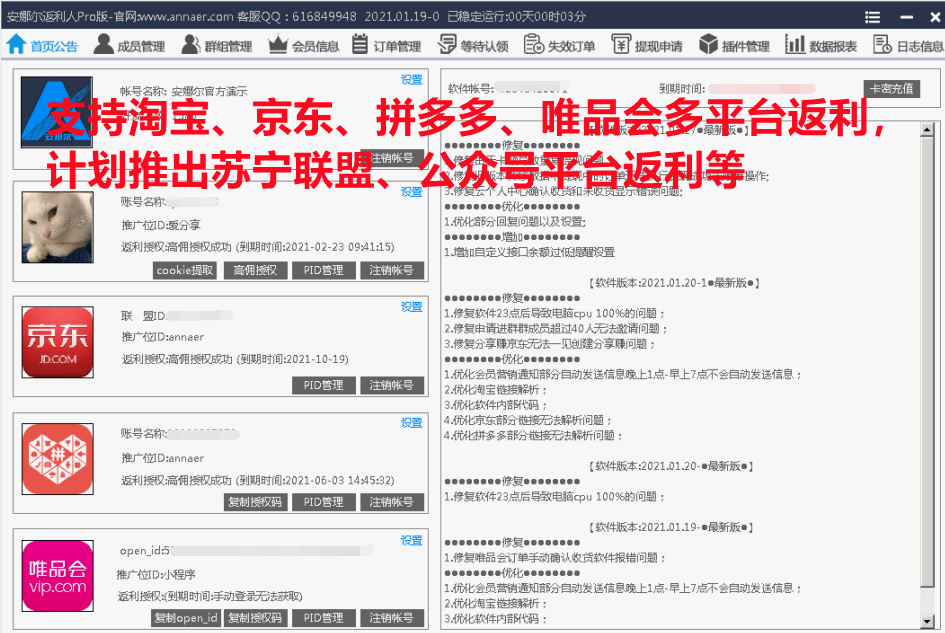Click the authorization line ending 2021-02-23 09:41:15
This screenshot has width=945, height=633.
point(258,247)
